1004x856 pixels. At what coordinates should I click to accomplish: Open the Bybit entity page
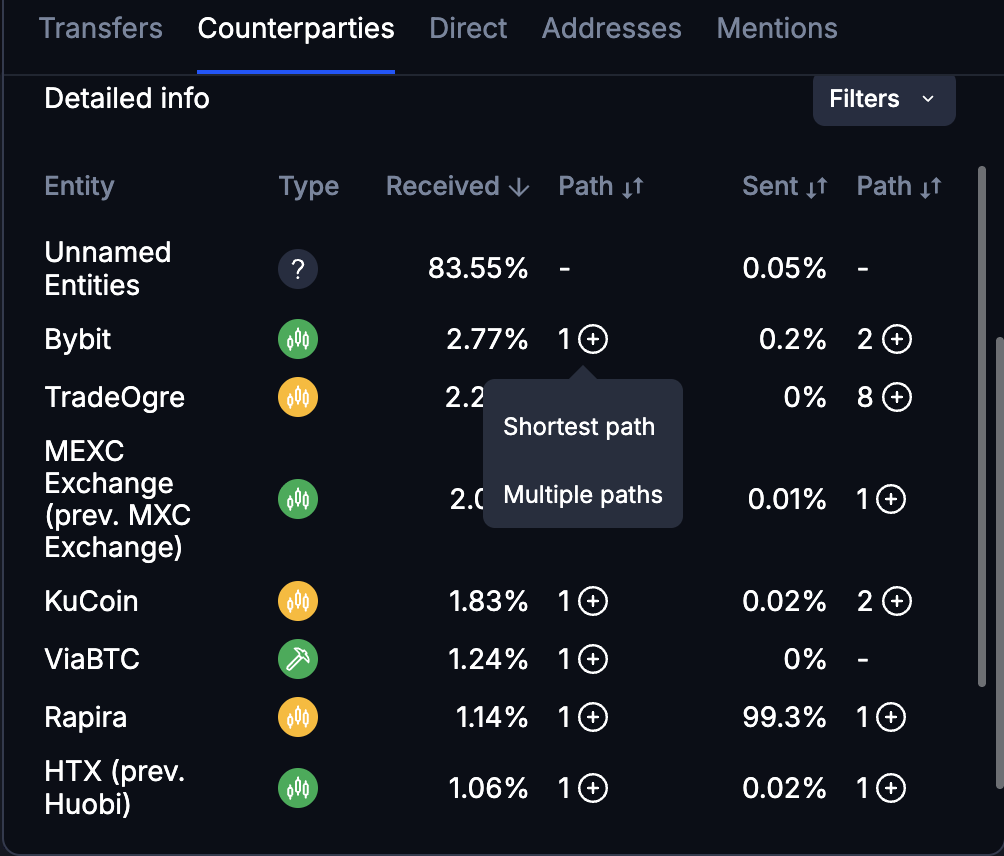click(77, 339)
